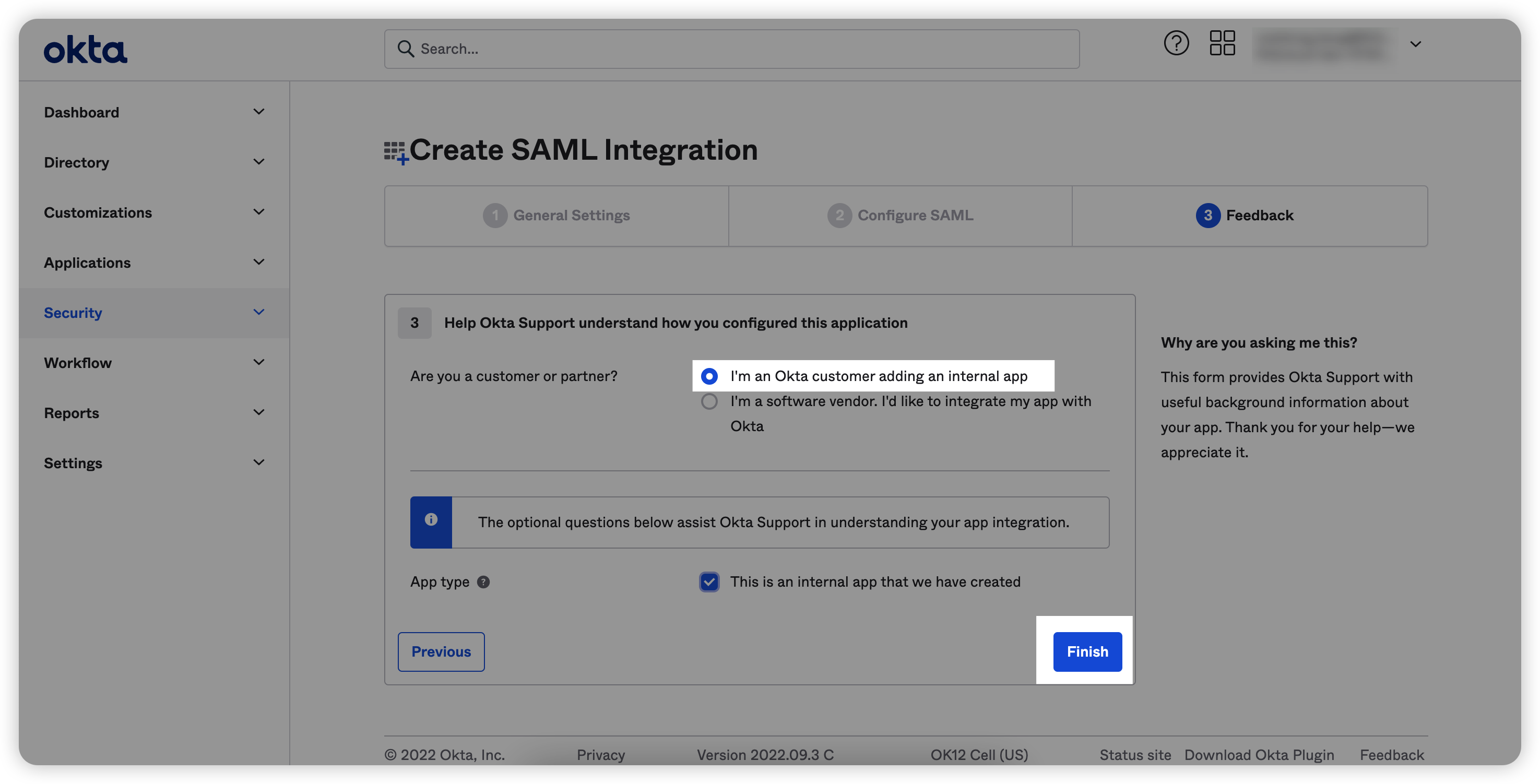This screenshot has width=1540, height=784.
Task: Open the help question mark icon
Action: (x=1176, y=43)
